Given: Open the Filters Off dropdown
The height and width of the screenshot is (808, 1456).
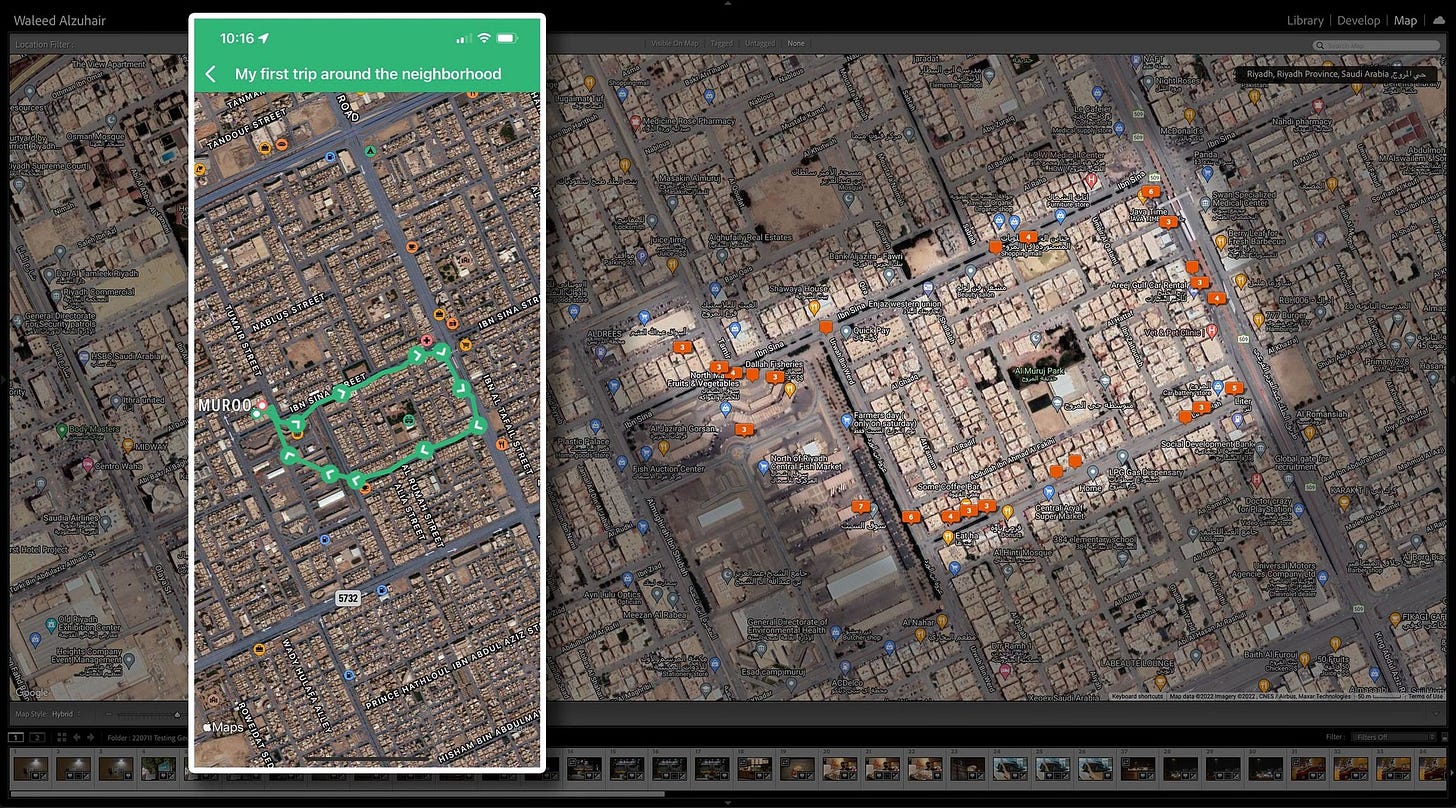Looking at the screenshot, I should pyautogui.click(x=1394, y=737).
